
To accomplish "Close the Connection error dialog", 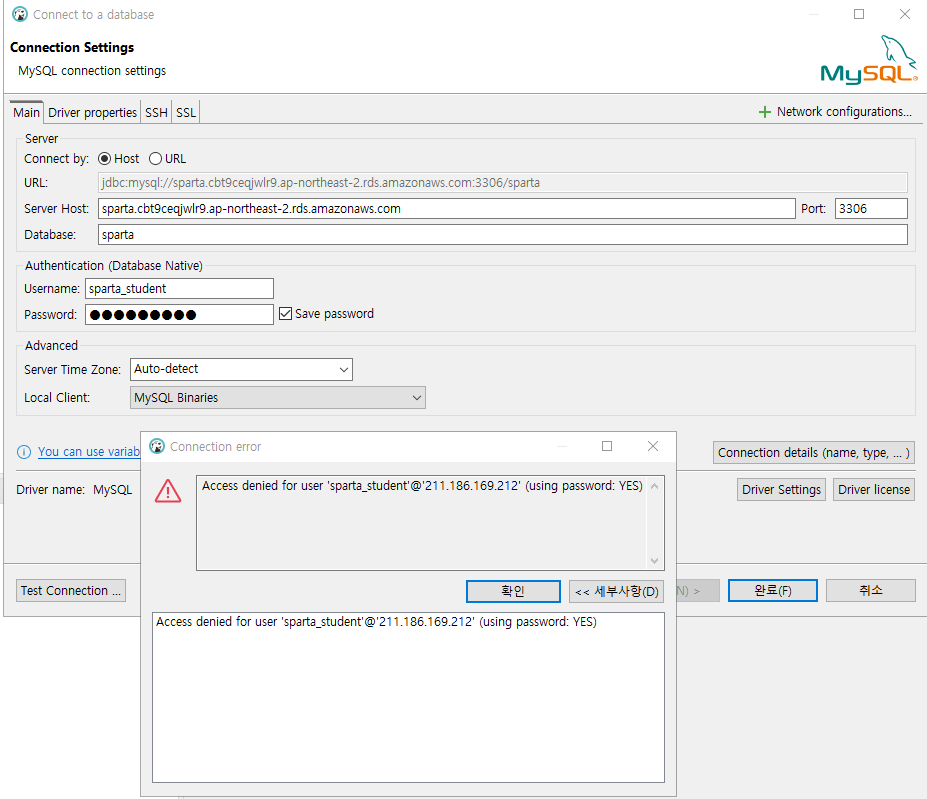I will (653, 446).
